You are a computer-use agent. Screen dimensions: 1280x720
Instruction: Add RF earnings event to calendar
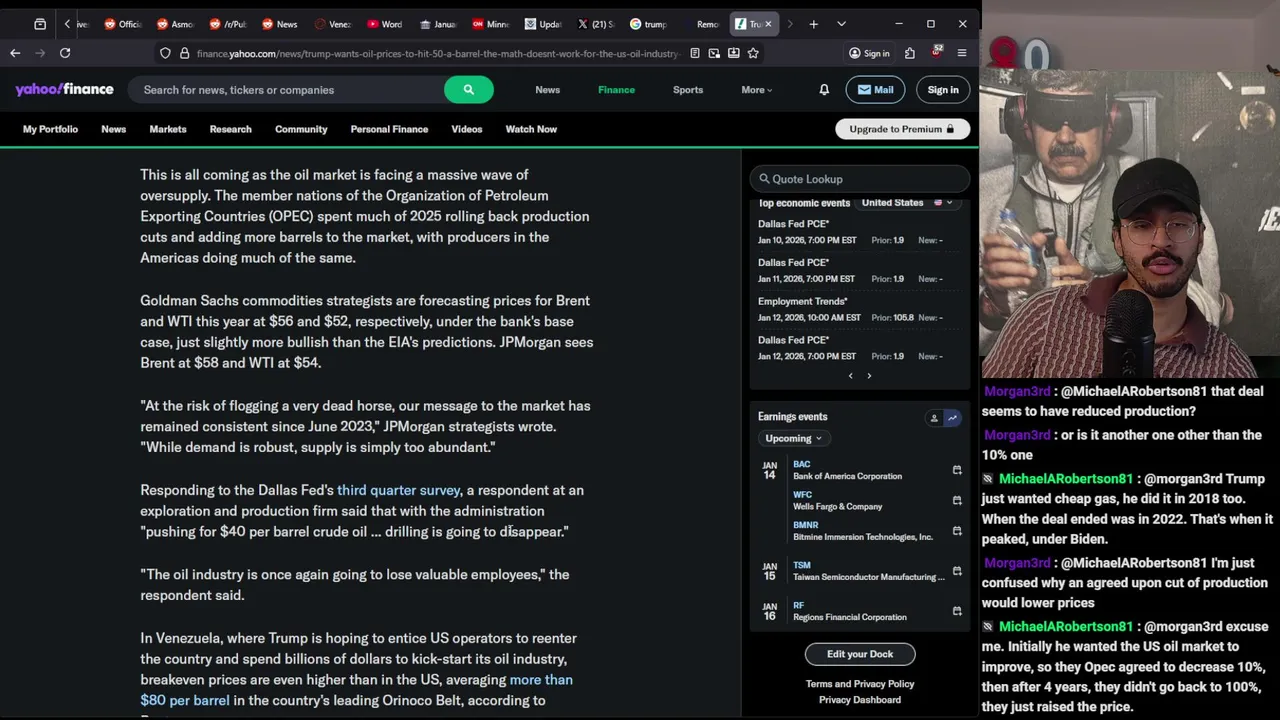tap(957, 611)
